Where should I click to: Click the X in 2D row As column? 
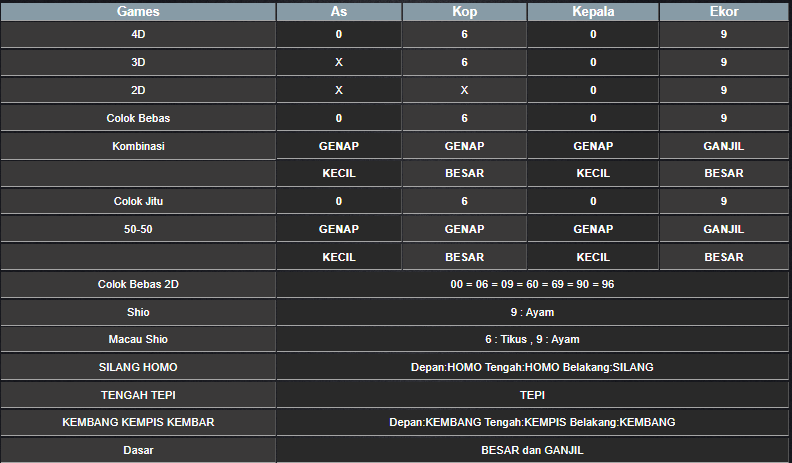click(x=339, y=90)
